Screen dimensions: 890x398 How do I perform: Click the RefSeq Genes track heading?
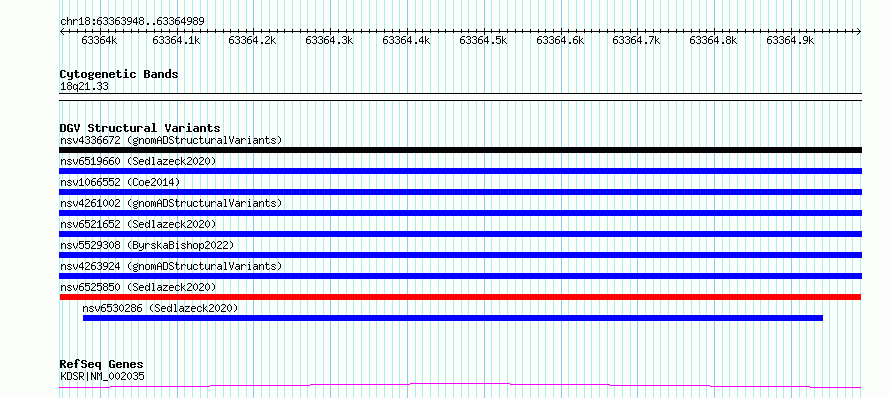(x=102, y=364)
